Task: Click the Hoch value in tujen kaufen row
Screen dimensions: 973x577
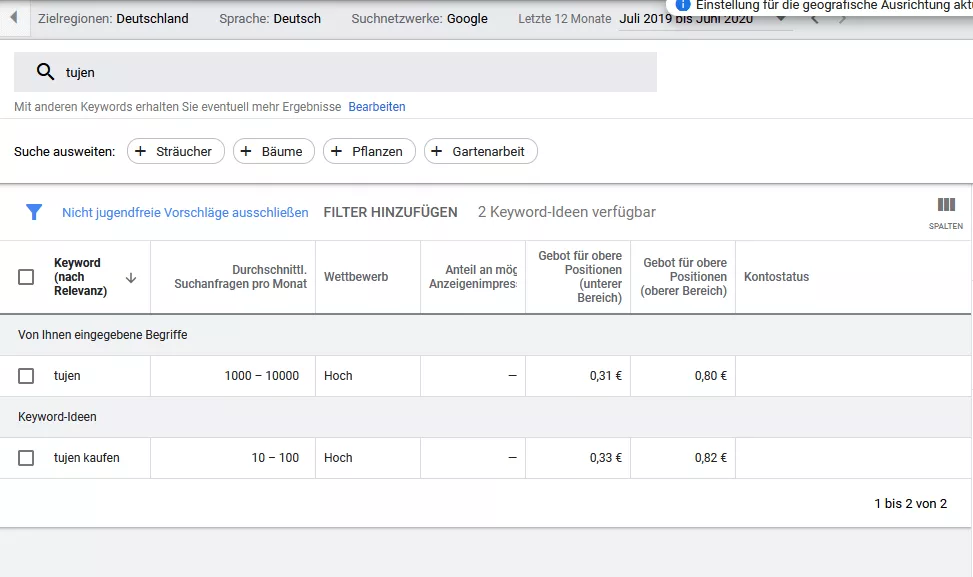Action: [x=338, y=458]
